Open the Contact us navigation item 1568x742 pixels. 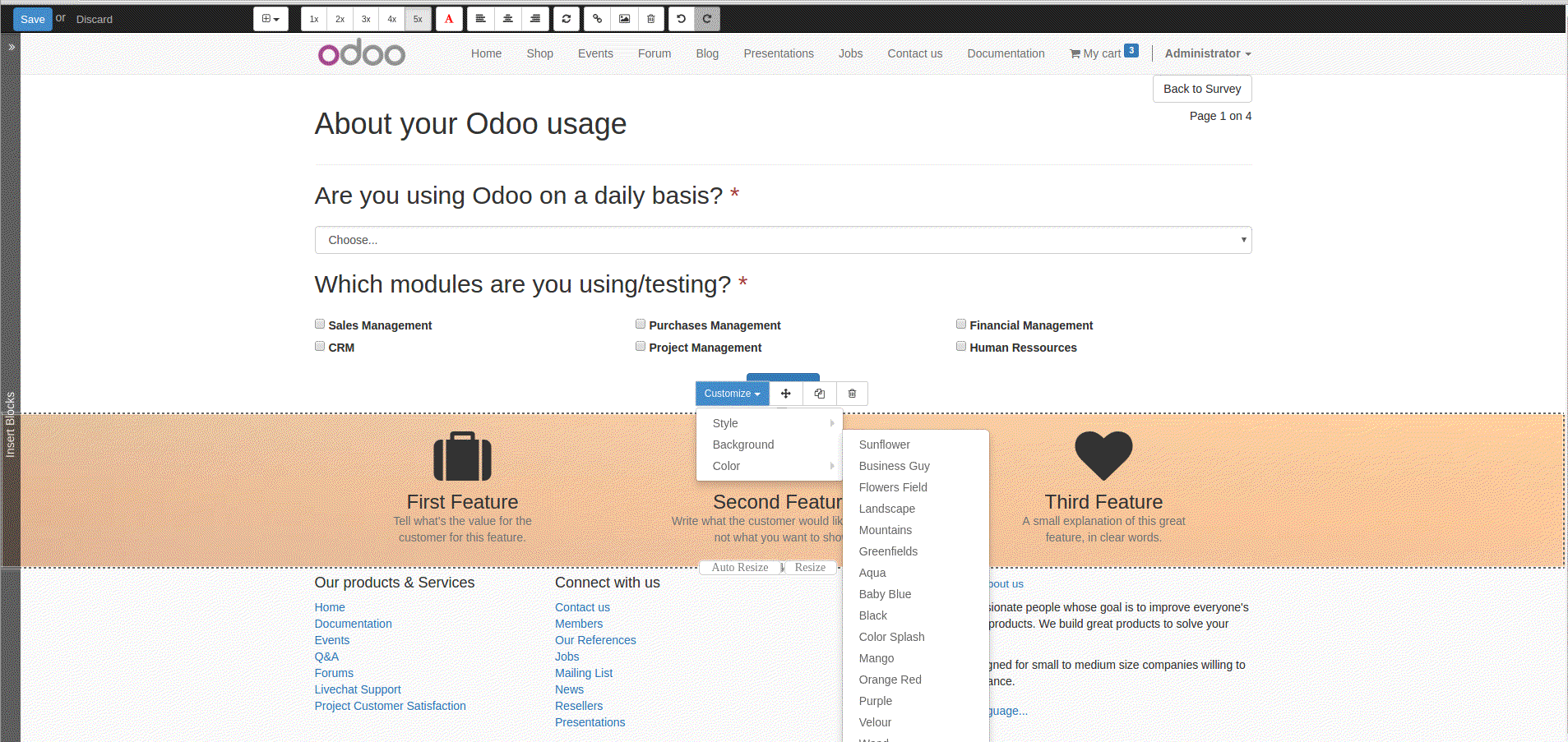pos(915,53)
